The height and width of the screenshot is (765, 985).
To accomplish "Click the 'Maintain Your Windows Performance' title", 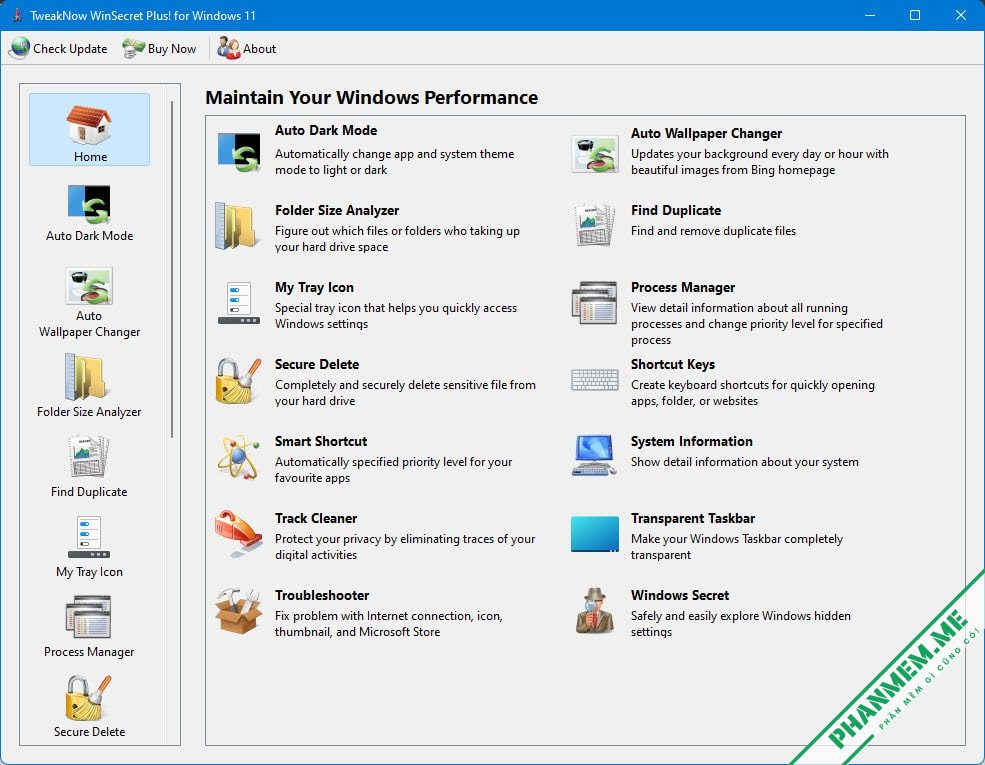I will [x=371, y=97].
